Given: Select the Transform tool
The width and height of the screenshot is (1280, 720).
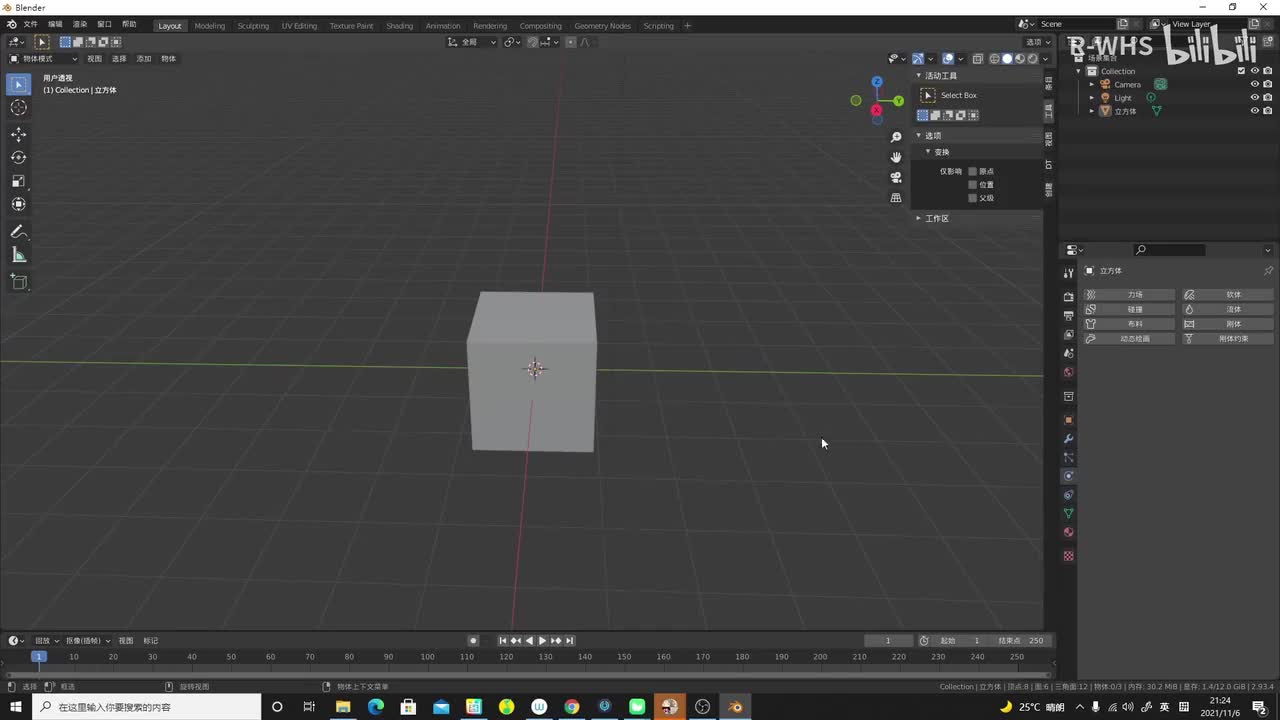Looking at the screenshot, I should 18,204.
